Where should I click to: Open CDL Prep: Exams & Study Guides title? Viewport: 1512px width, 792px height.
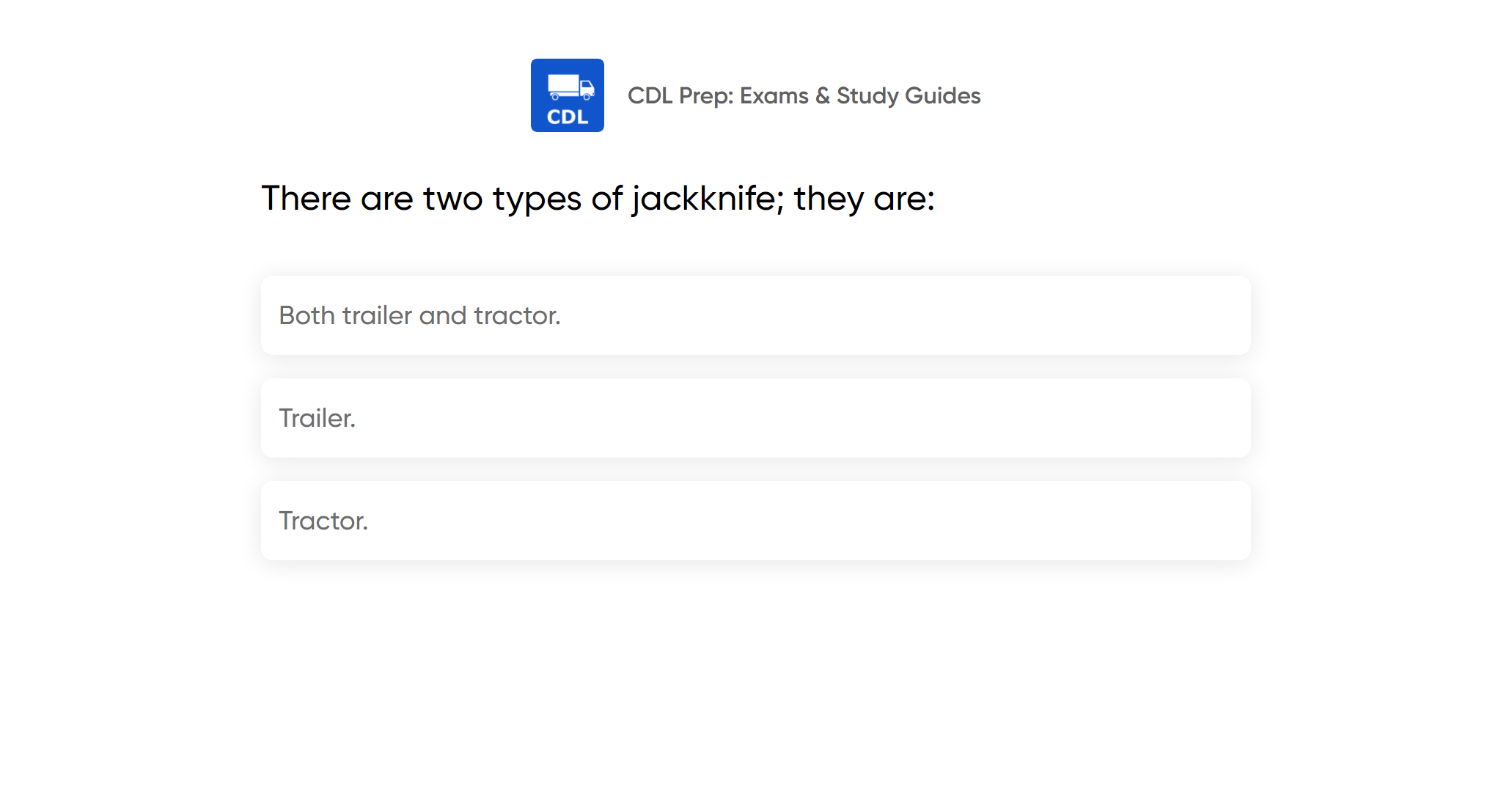(x=804, y=95)
